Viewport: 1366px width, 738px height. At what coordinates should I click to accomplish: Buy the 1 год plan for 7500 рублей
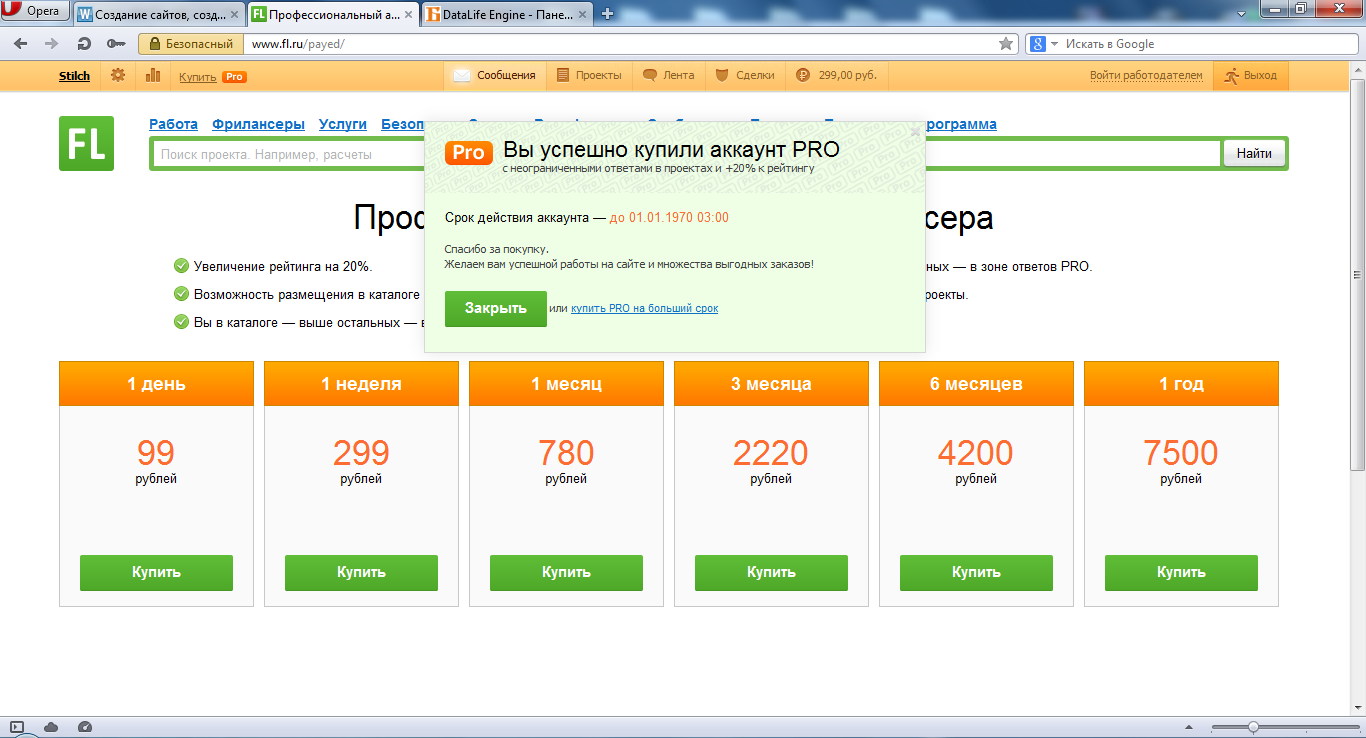pyautogui.click(x=1181, y=573)
